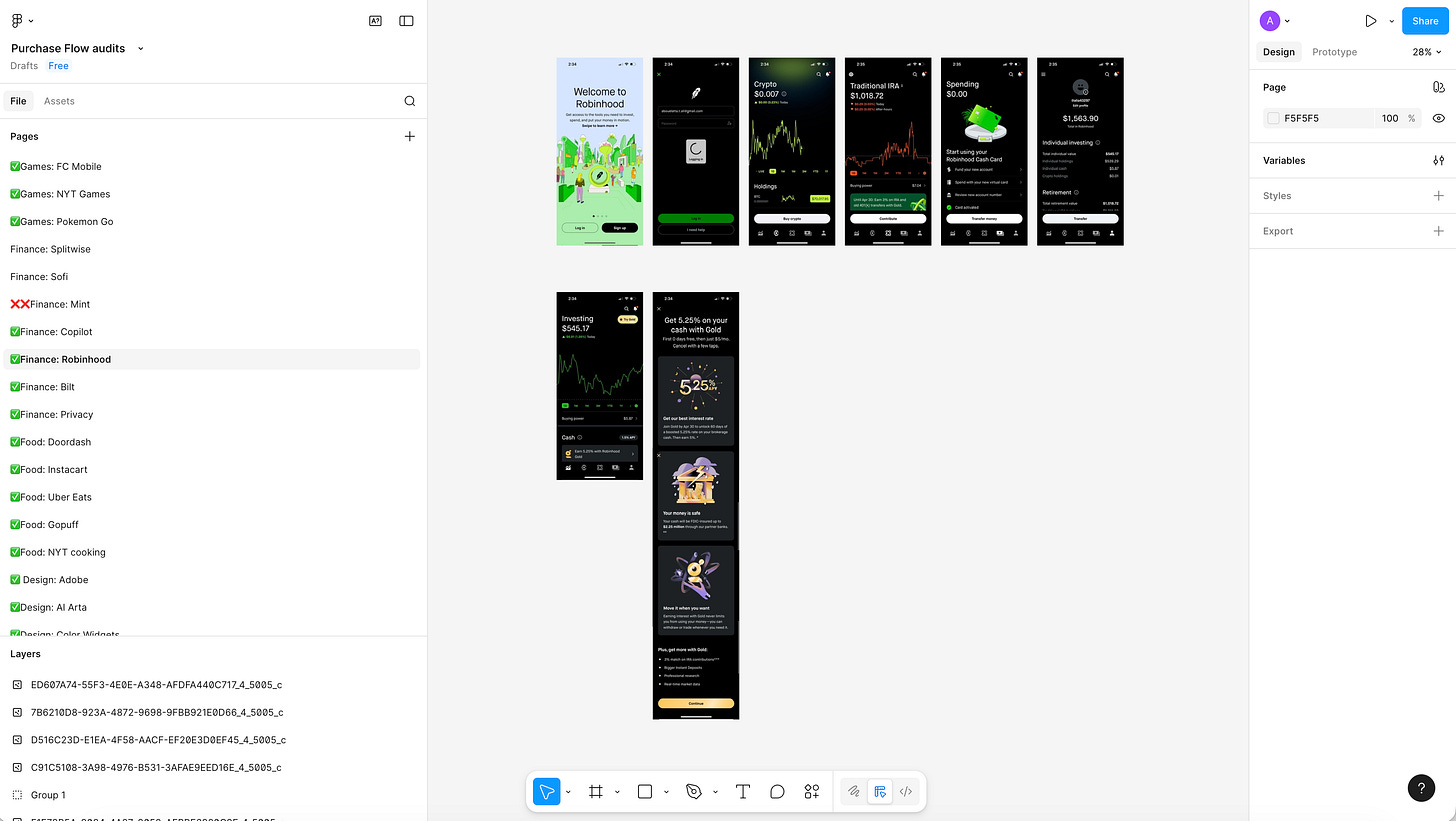Open the 28% zoom dropdown
Viewport: 1456px width, 821px height.
1427,52
